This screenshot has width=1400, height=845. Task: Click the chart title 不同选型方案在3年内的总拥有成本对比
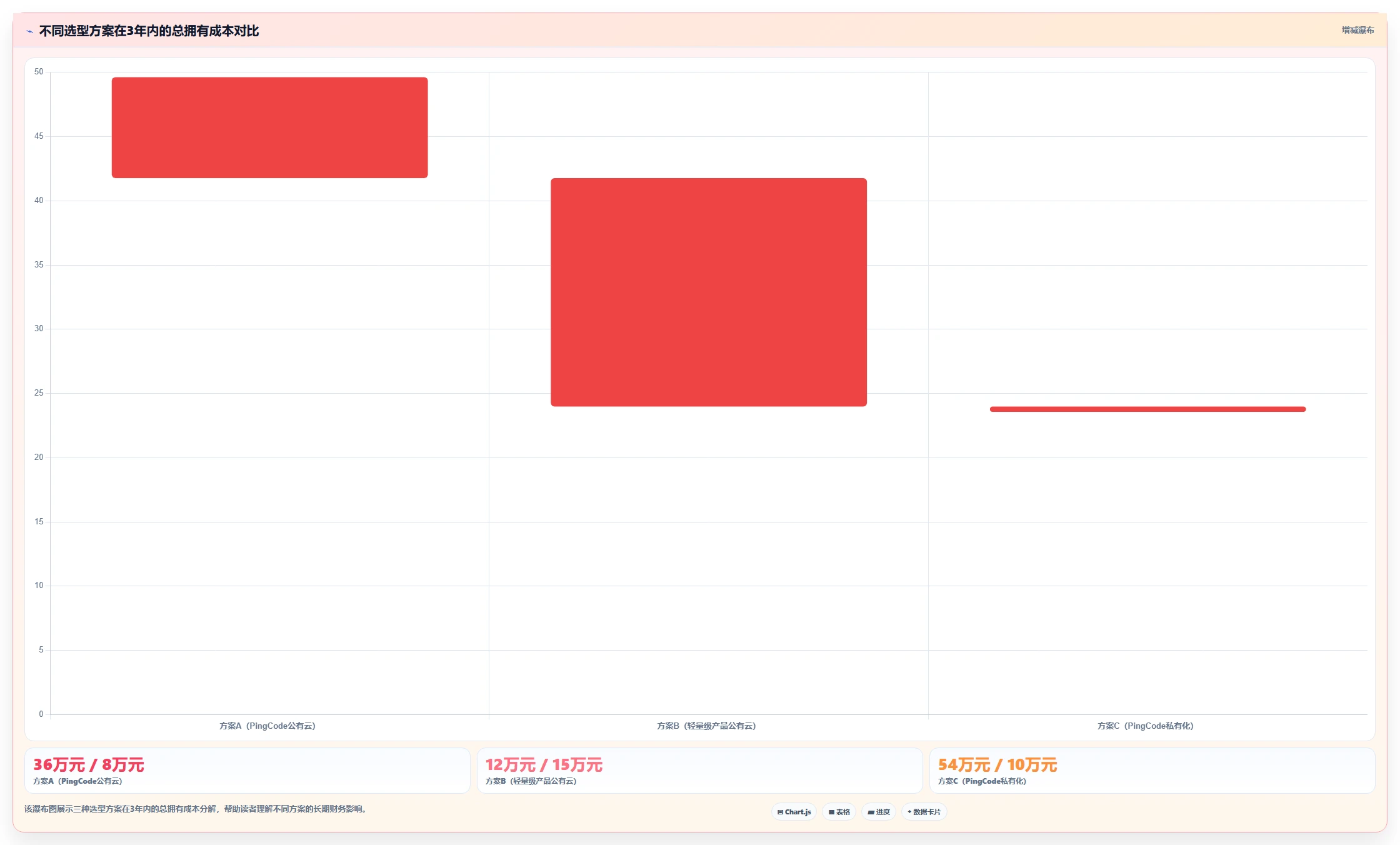click(149, 31)
